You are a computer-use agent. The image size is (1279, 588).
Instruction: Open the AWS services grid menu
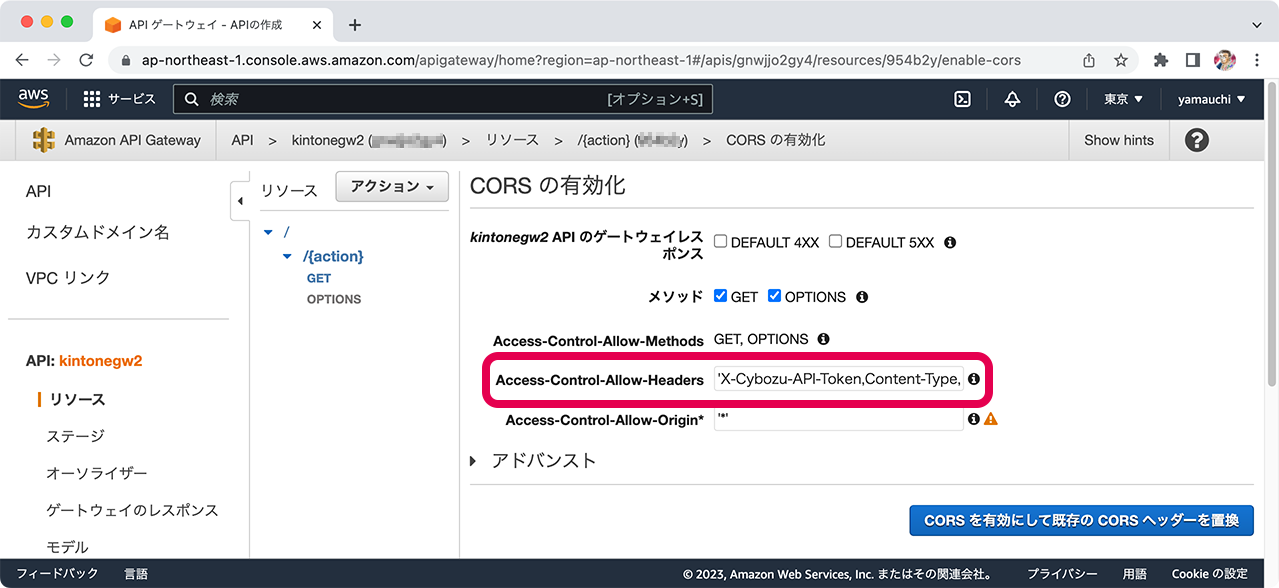[x=92, y=99]
